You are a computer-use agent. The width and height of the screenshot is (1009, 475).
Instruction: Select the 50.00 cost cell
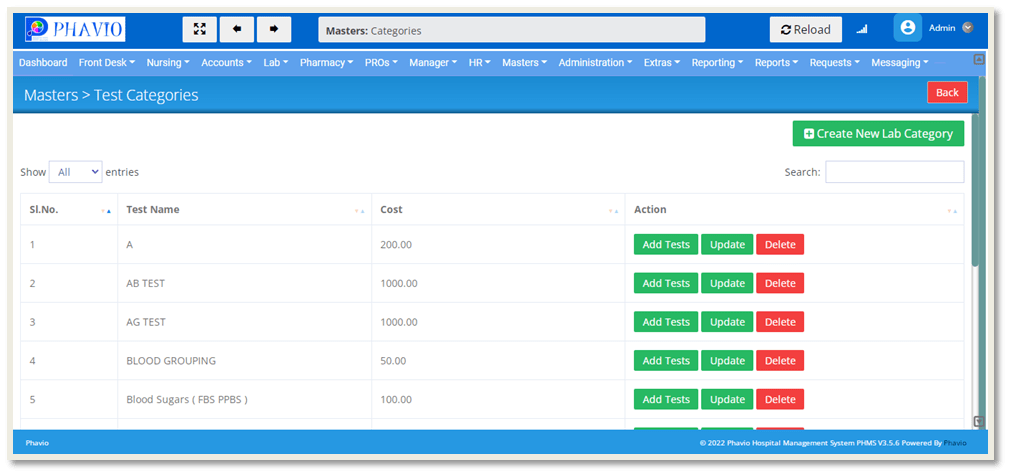[498, 360]
